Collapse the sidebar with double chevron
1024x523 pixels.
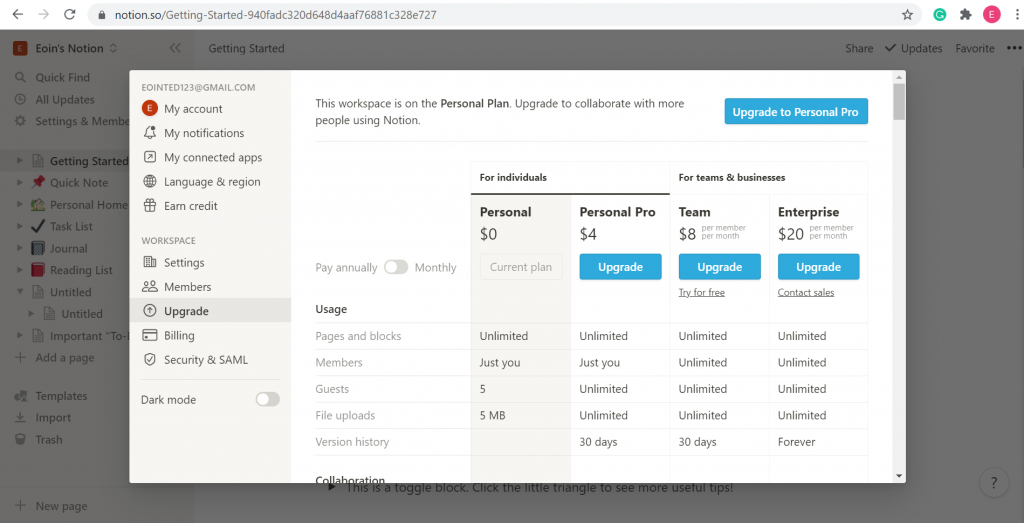coord(175,48)
